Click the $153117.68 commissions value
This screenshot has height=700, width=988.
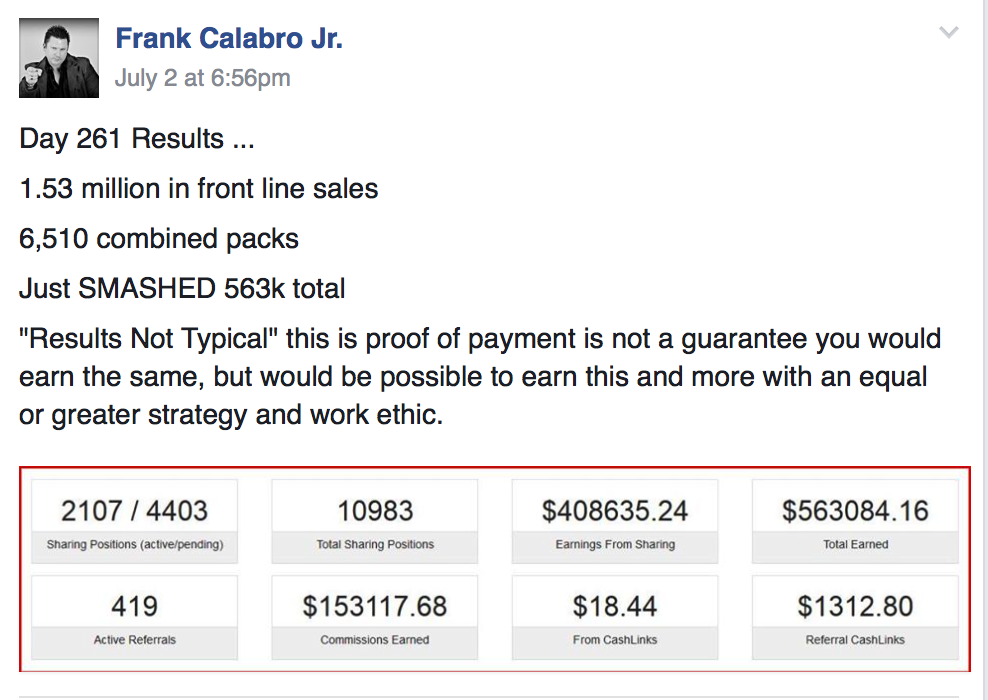tap(375, 606)
